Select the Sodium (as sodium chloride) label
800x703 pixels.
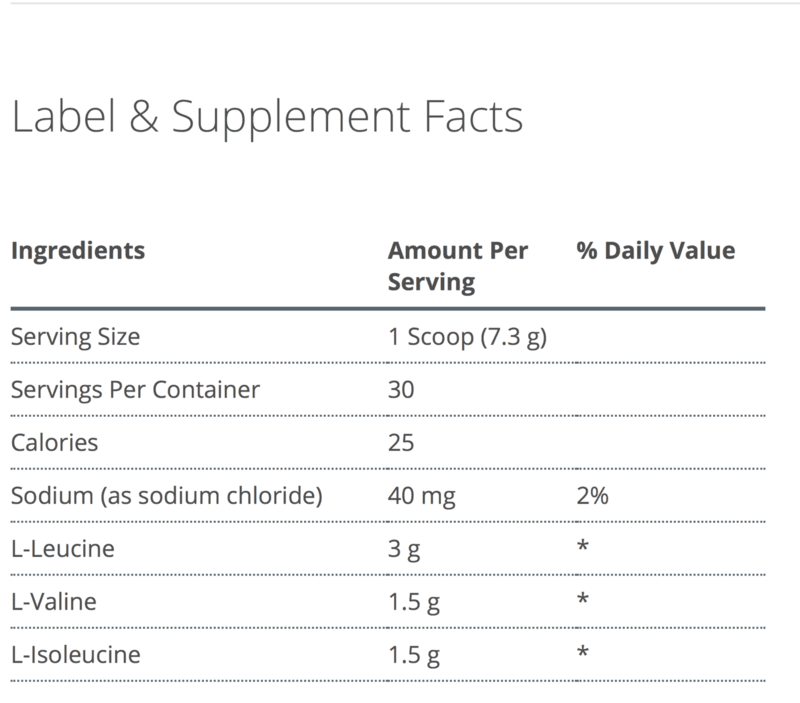tap(166, 493)
